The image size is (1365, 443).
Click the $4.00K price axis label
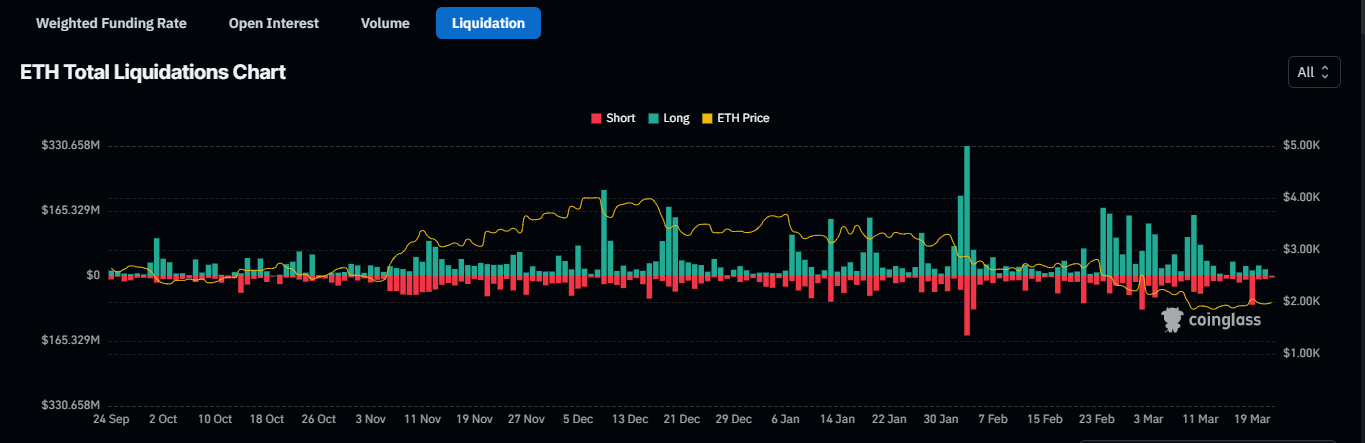pyautogui.click(x=1300, y=197)
